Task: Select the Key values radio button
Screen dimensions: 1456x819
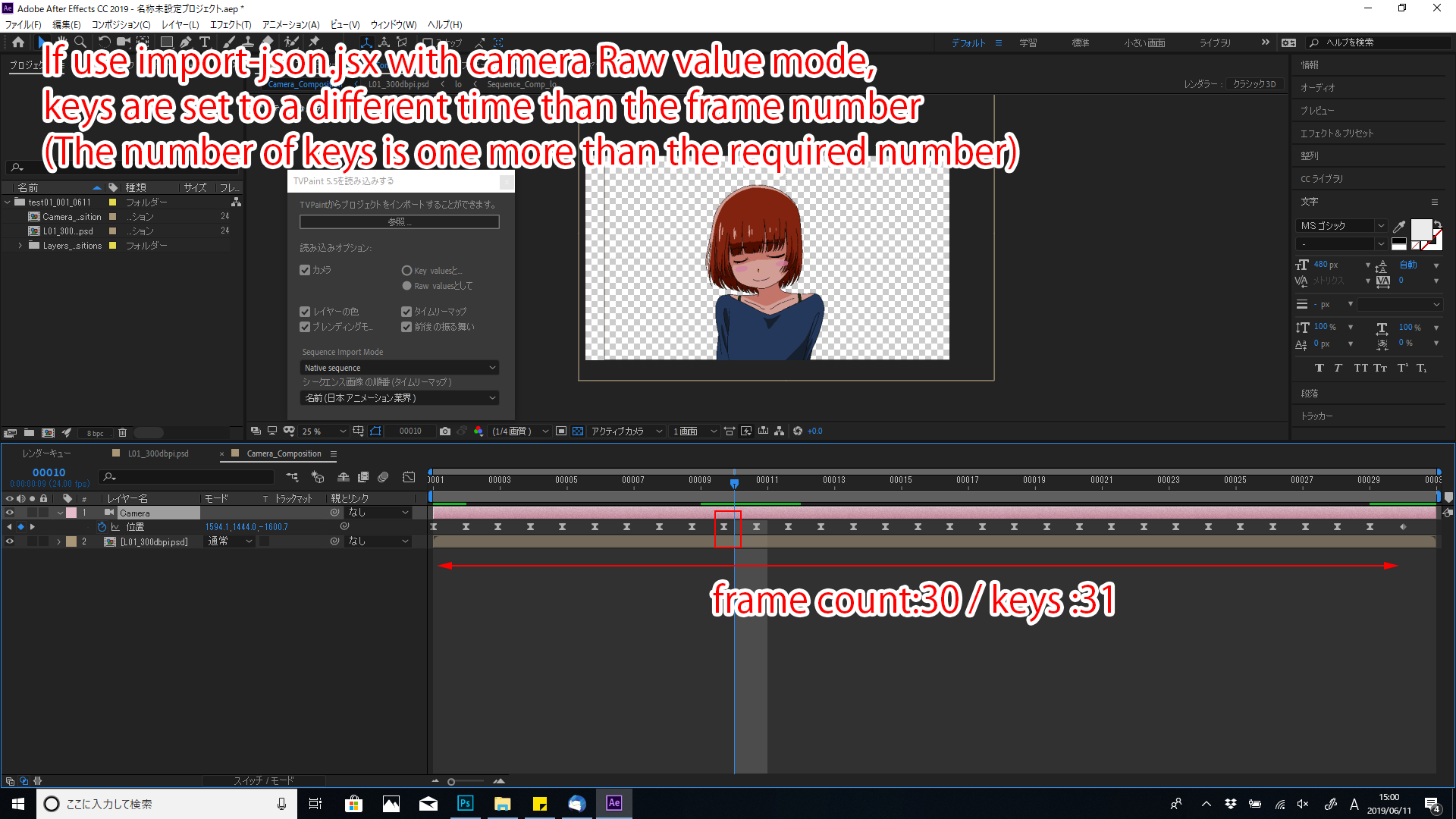Action: [406, 271]
